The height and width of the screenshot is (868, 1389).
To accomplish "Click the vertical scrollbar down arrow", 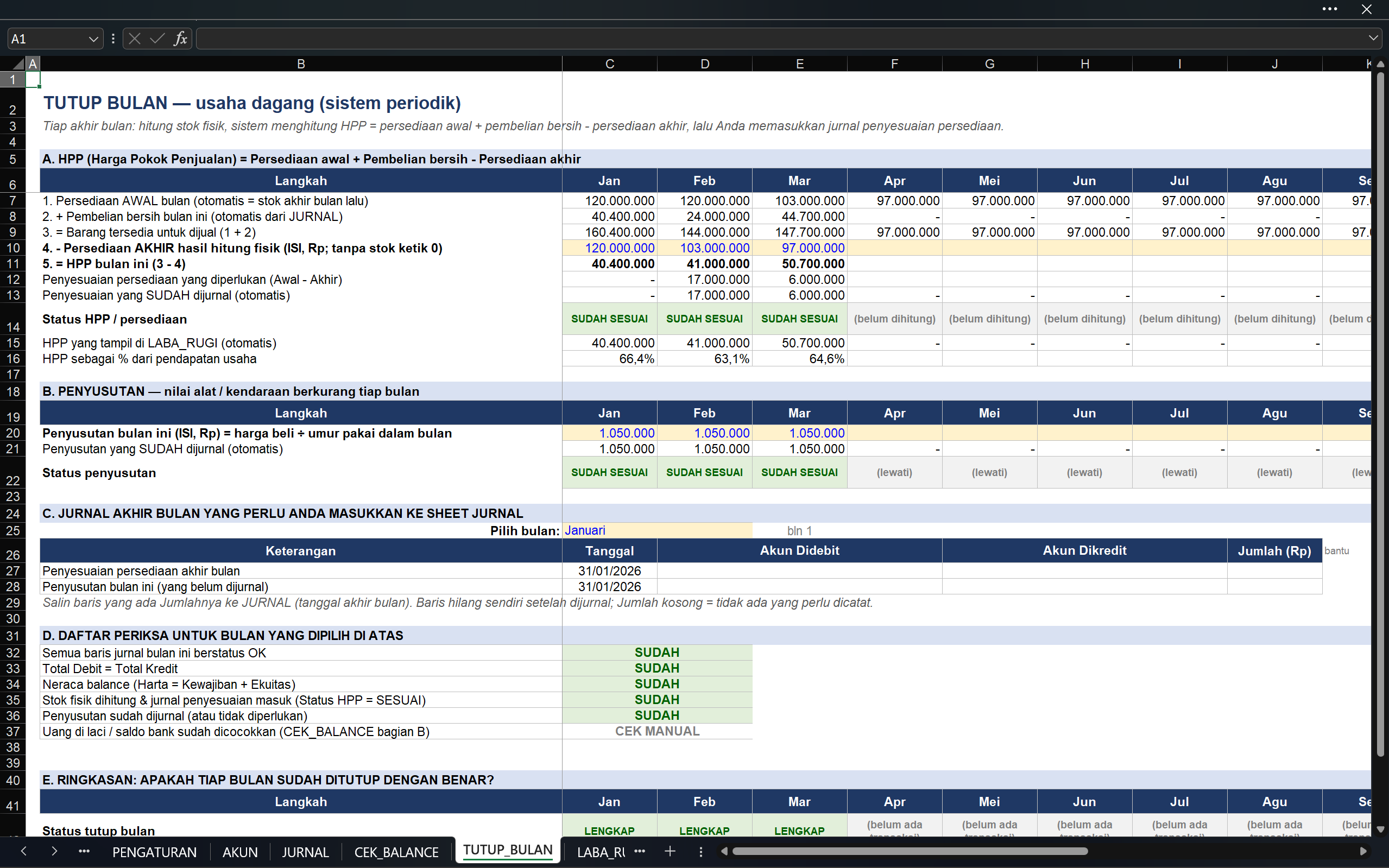I will (x=1380, y=829).
